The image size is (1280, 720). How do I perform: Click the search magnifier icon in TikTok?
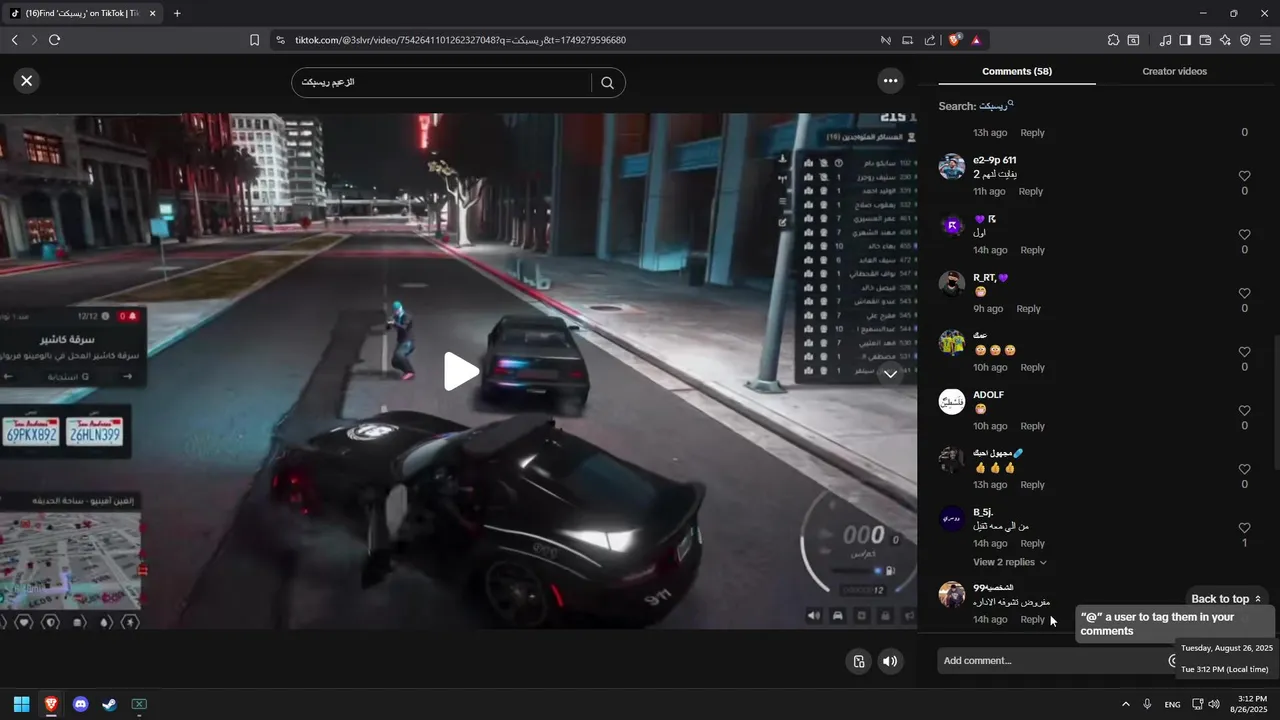(607, 83)
